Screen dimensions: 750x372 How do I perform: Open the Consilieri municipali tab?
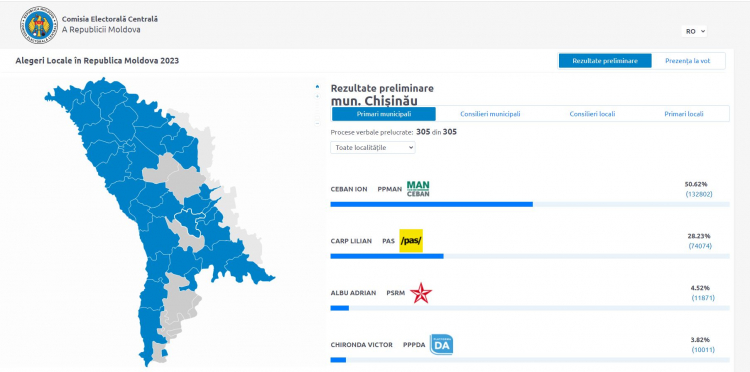click(490, 114)
